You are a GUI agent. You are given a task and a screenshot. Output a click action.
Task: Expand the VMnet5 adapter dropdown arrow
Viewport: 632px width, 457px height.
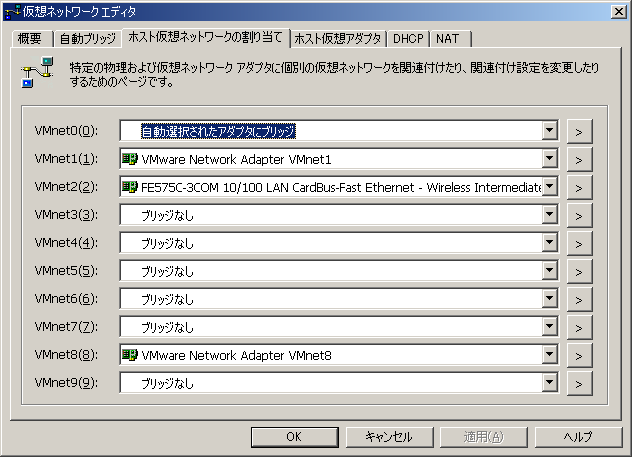tap(549, 271)
